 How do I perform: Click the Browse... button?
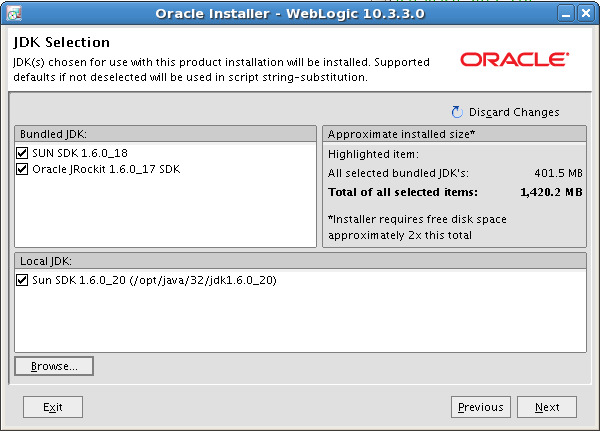click(x=54, y=366)
